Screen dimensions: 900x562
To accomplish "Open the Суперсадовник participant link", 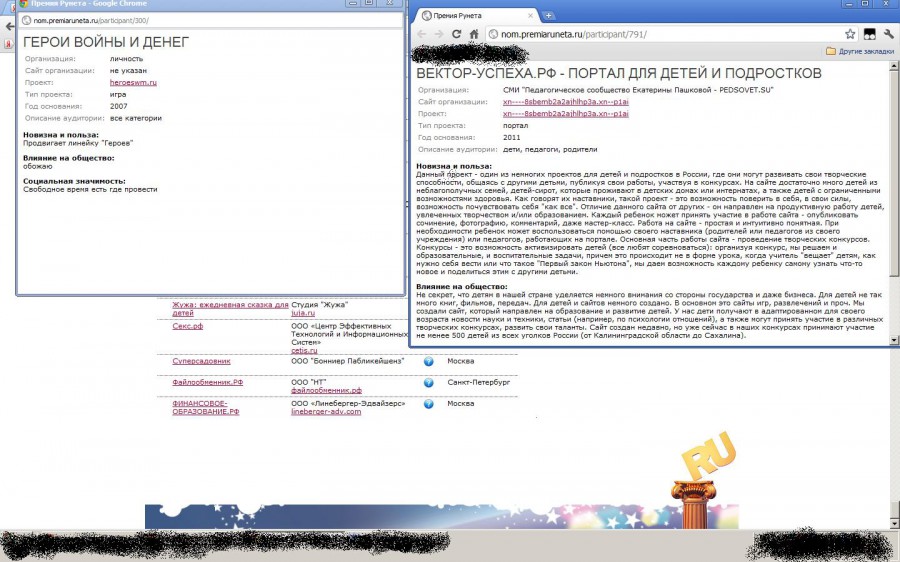I will 201,361.
